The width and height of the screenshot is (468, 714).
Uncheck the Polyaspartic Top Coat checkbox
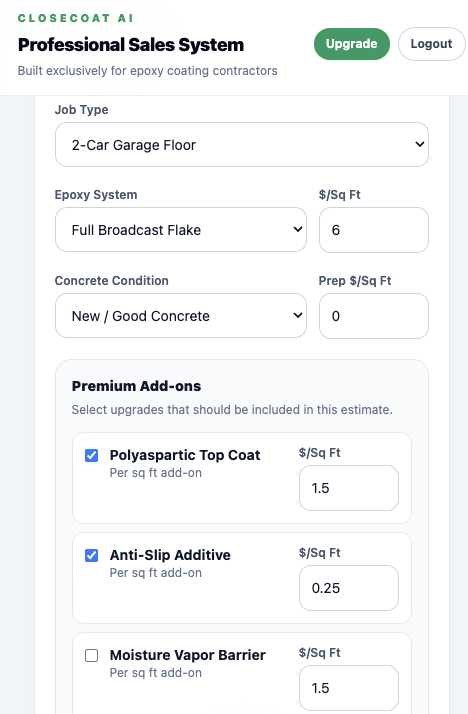tap(92, 455)
